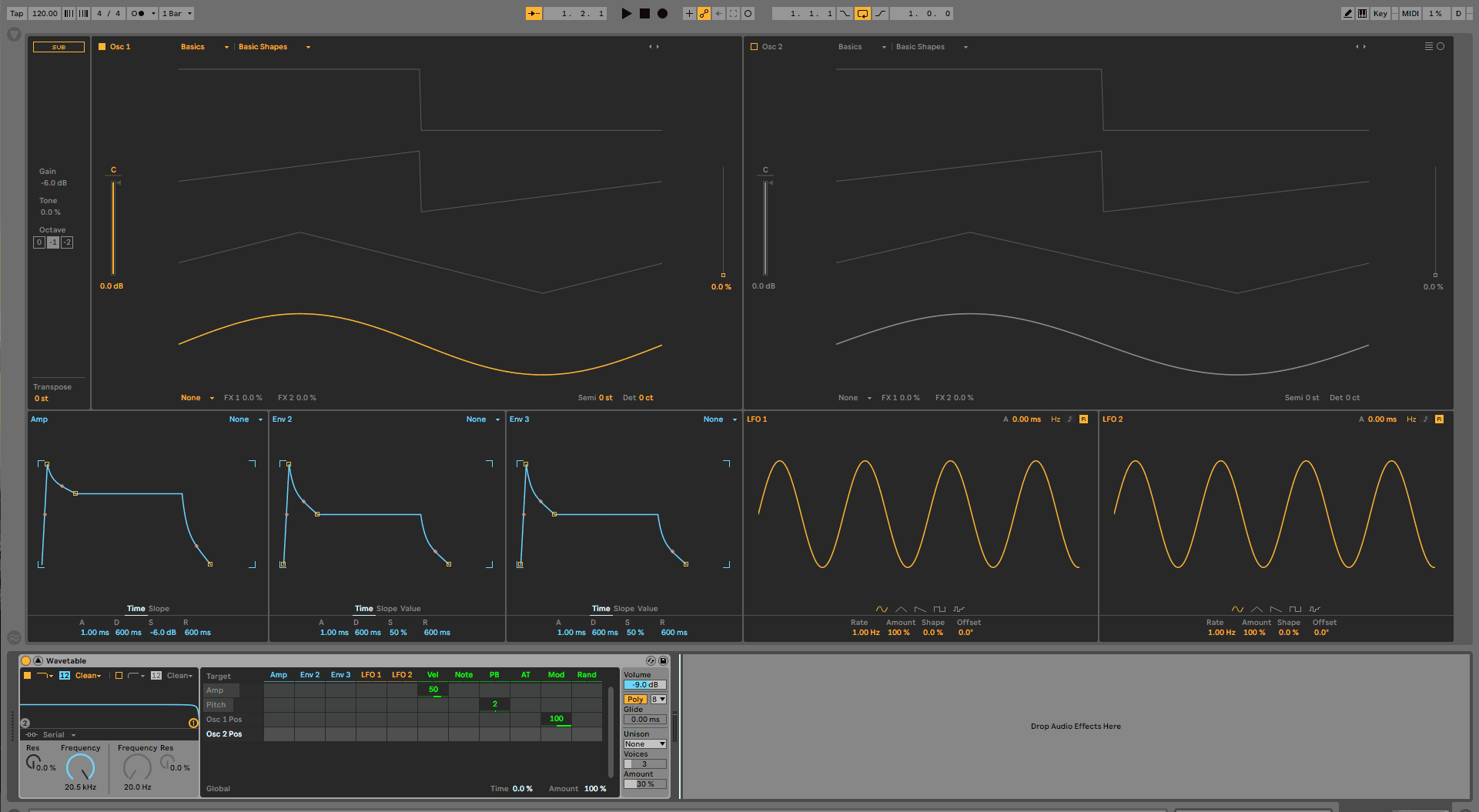
Task: Open Hot-Swap mode on the Wavetable device
Action: (651, 660)
